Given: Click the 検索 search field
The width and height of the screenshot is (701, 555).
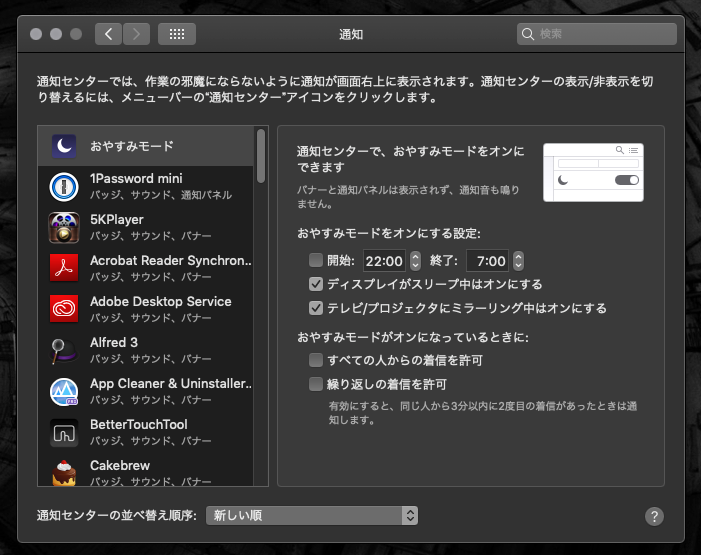Looking at the screenshot, I should click(597, 34).
